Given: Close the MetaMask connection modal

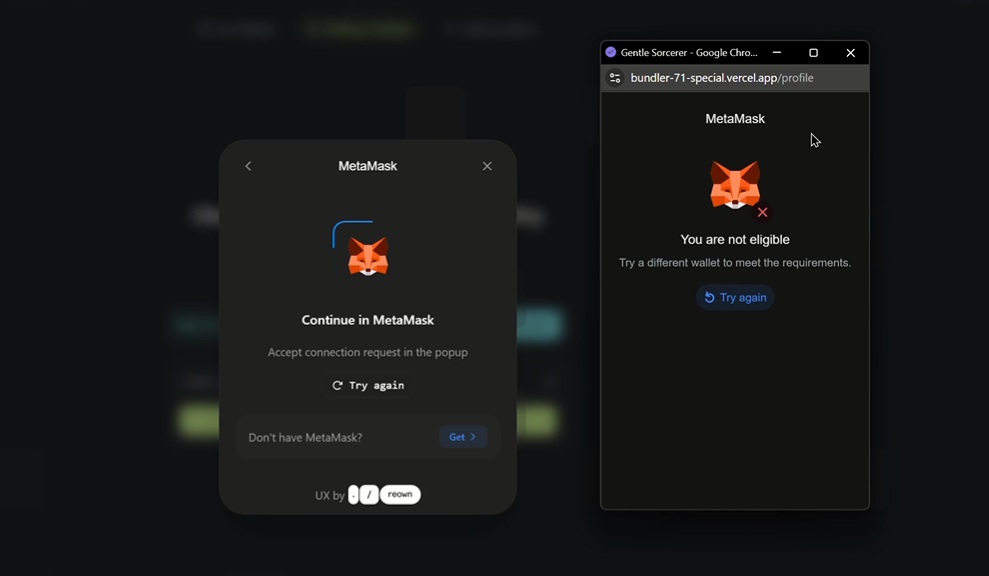Looking at the screenshot, I should [x=487, y=166].
